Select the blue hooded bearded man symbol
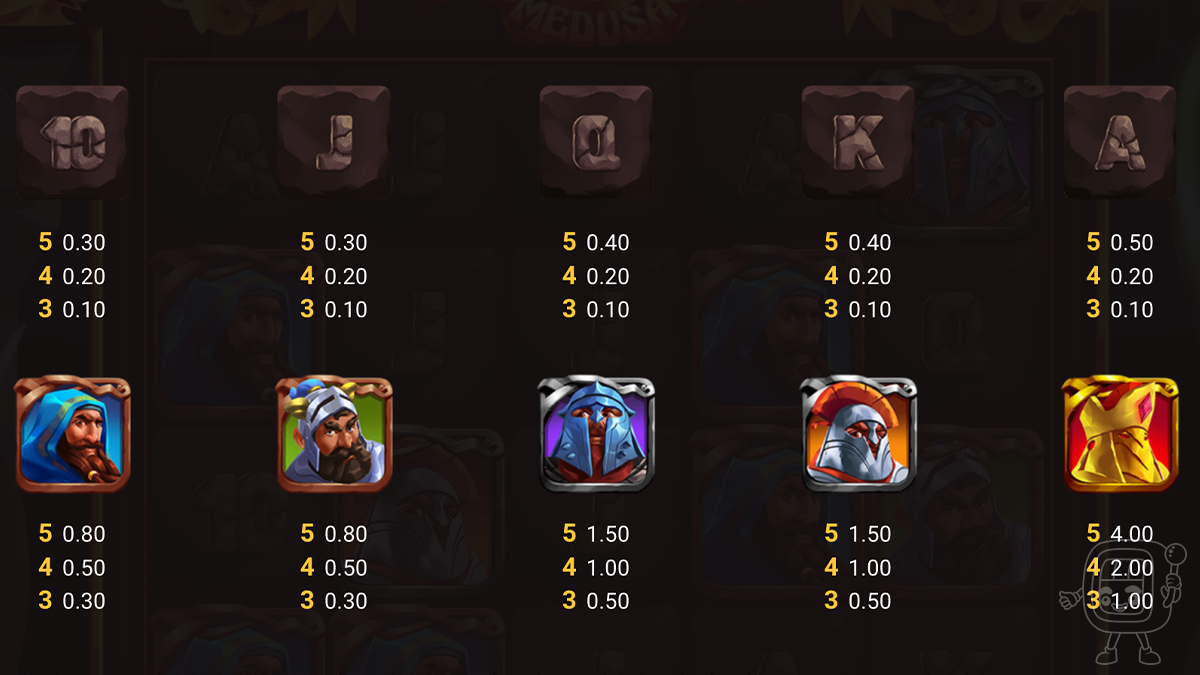 coord(72,434)
